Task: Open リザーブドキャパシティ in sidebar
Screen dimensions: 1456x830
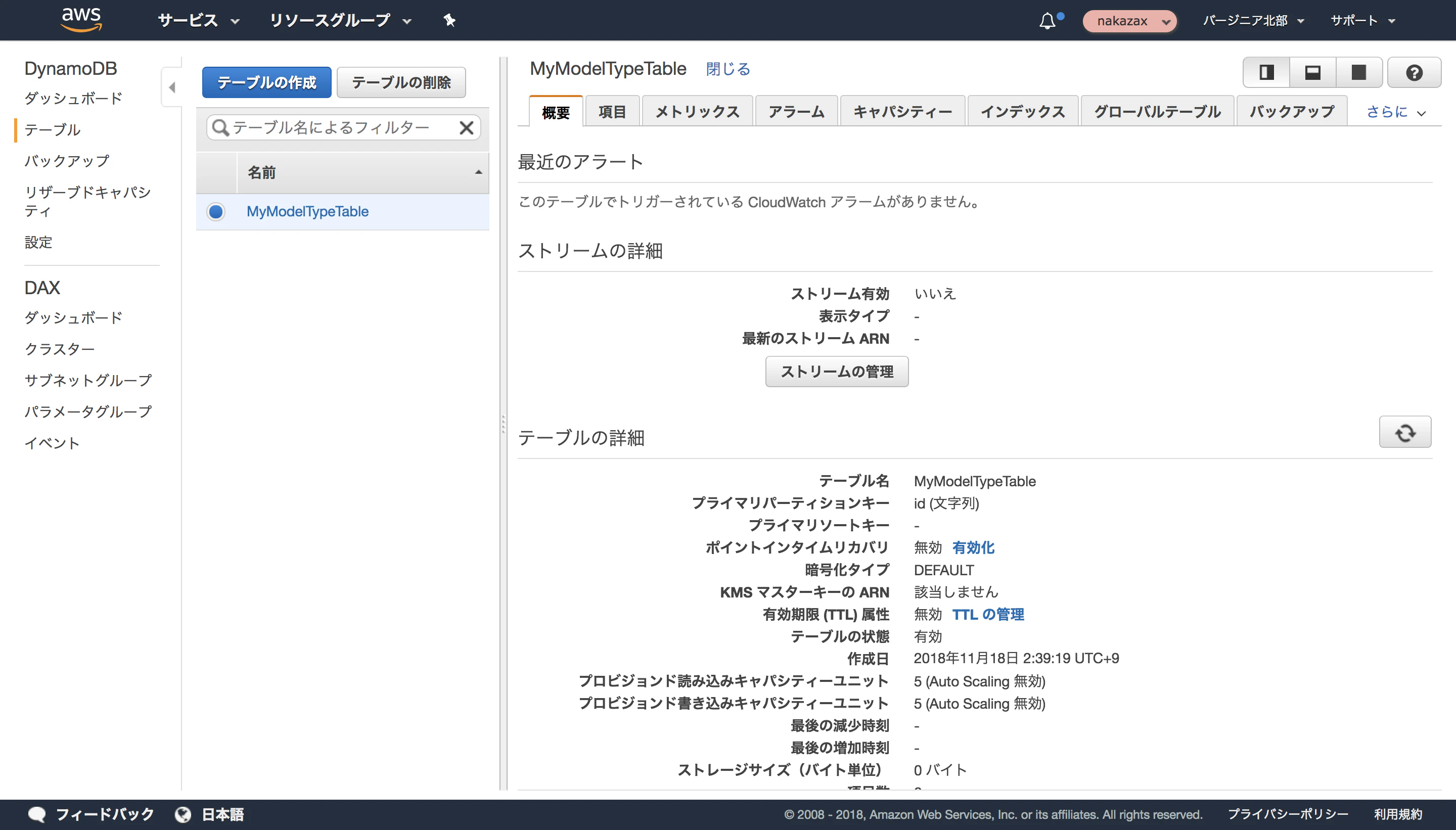Action: (x=88, y=201)
